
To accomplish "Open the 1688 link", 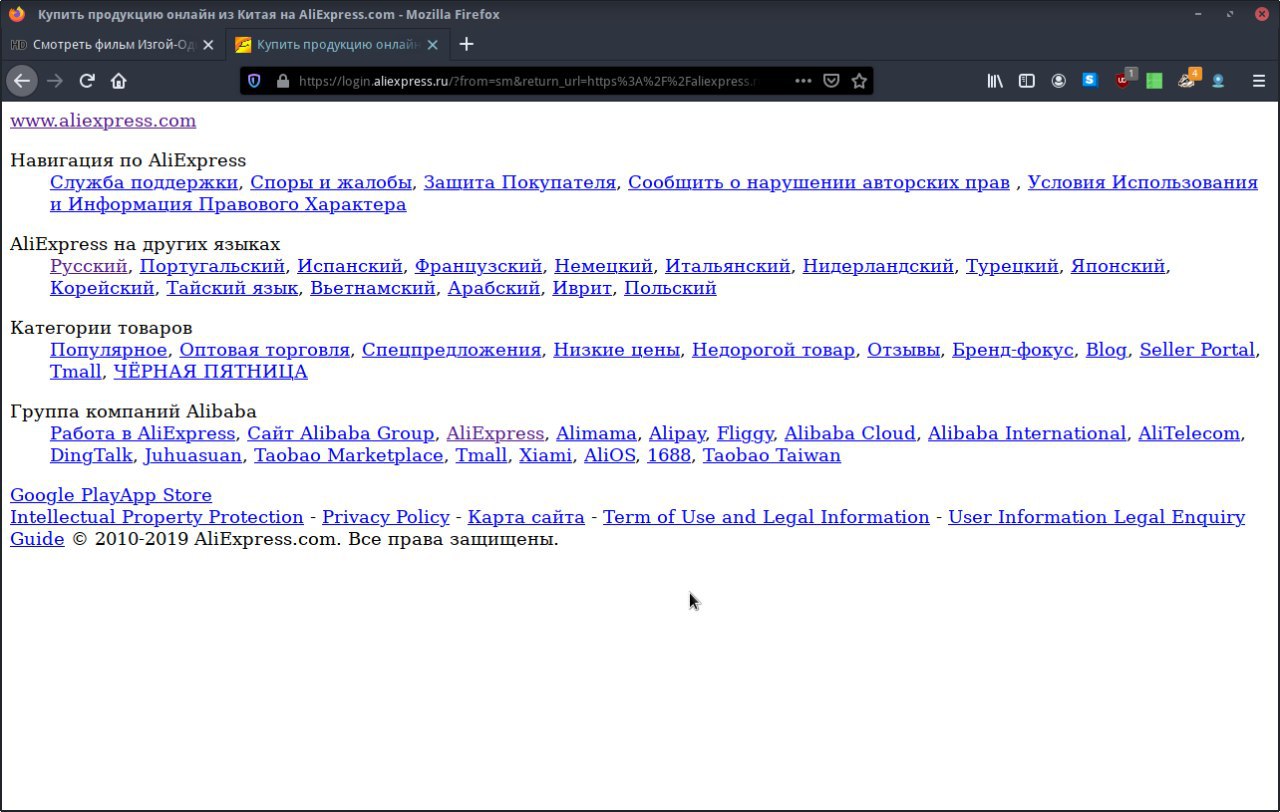I will [x=669, y=456].
